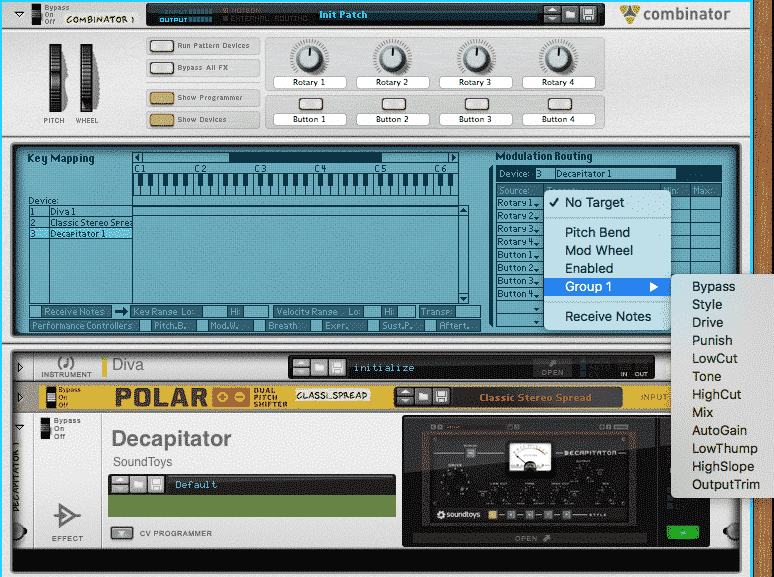Open the Decapitator plugin window
This screenshot has height=577, width=774.
(532, 539)
